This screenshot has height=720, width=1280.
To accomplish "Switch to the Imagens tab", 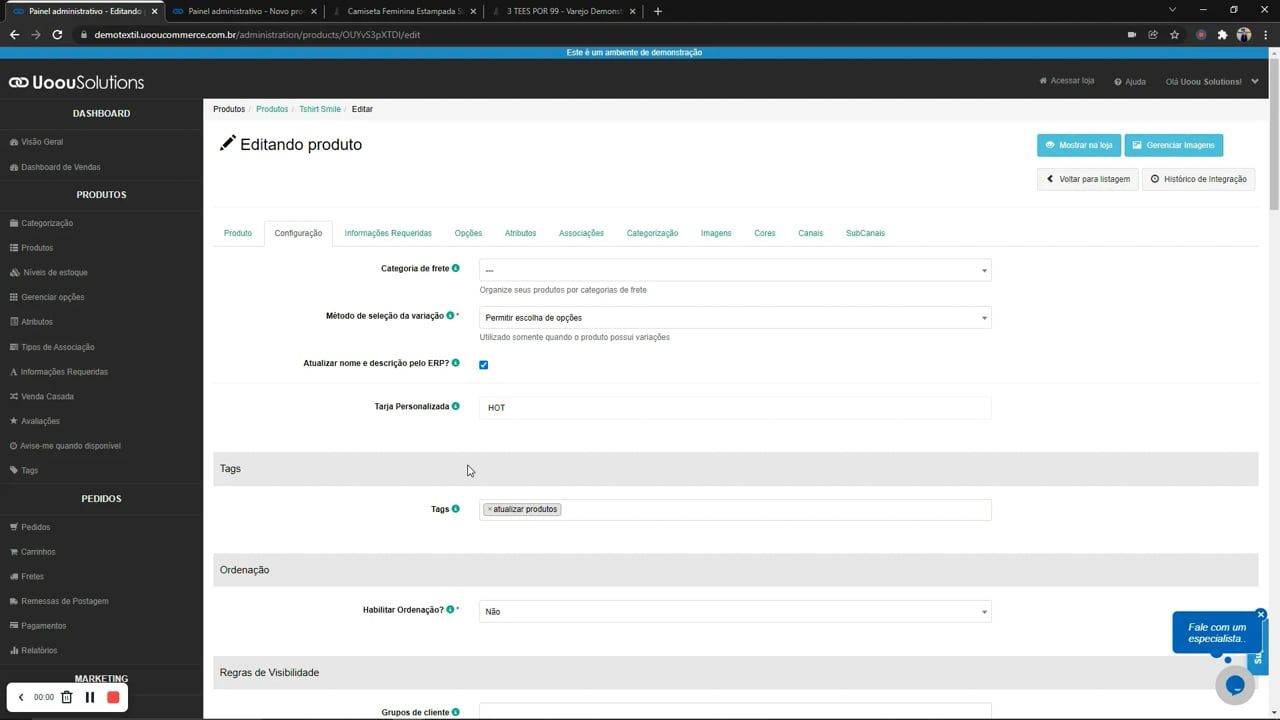I will [716, 233].
